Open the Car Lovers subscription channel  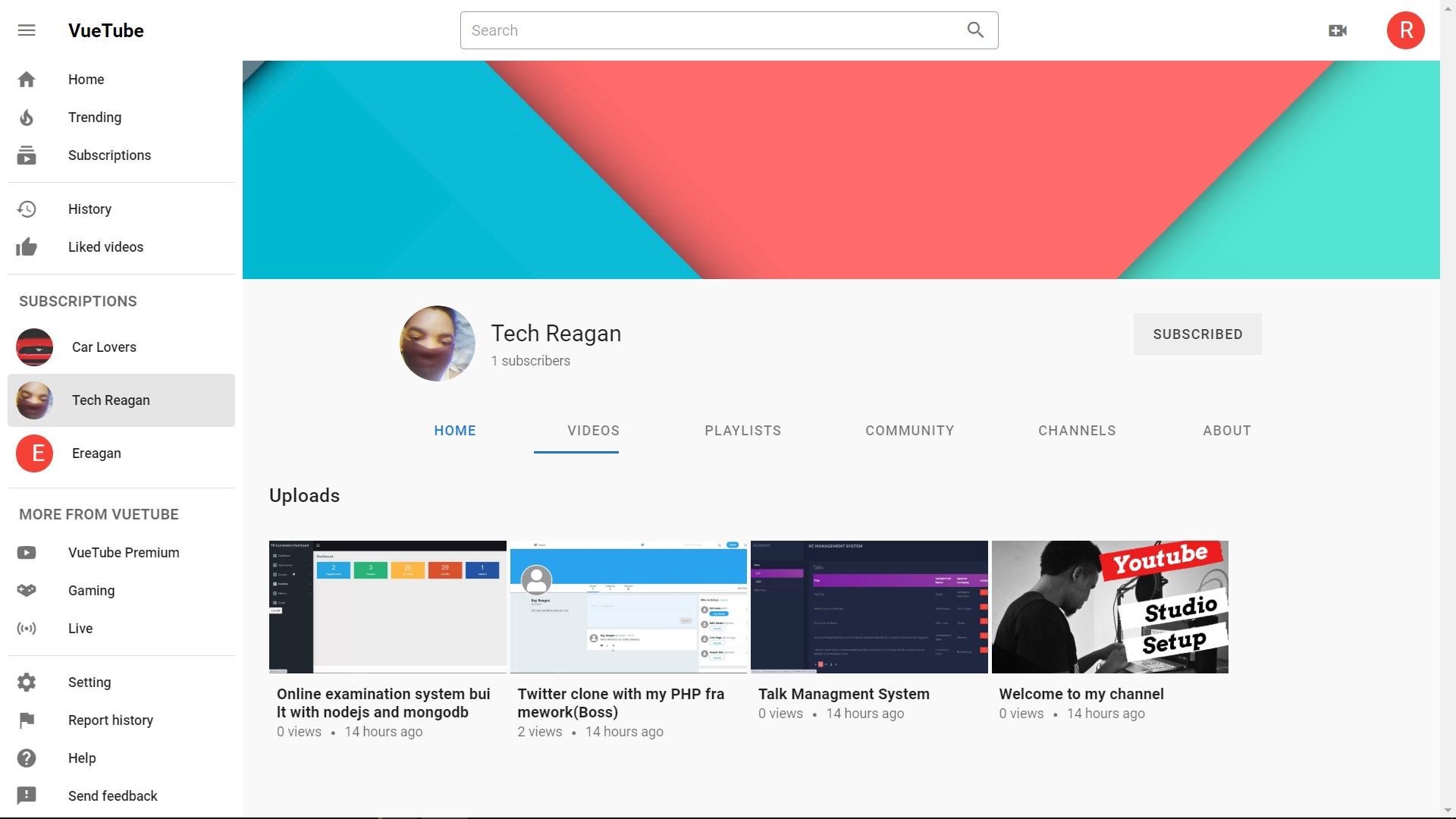[104, 347]
